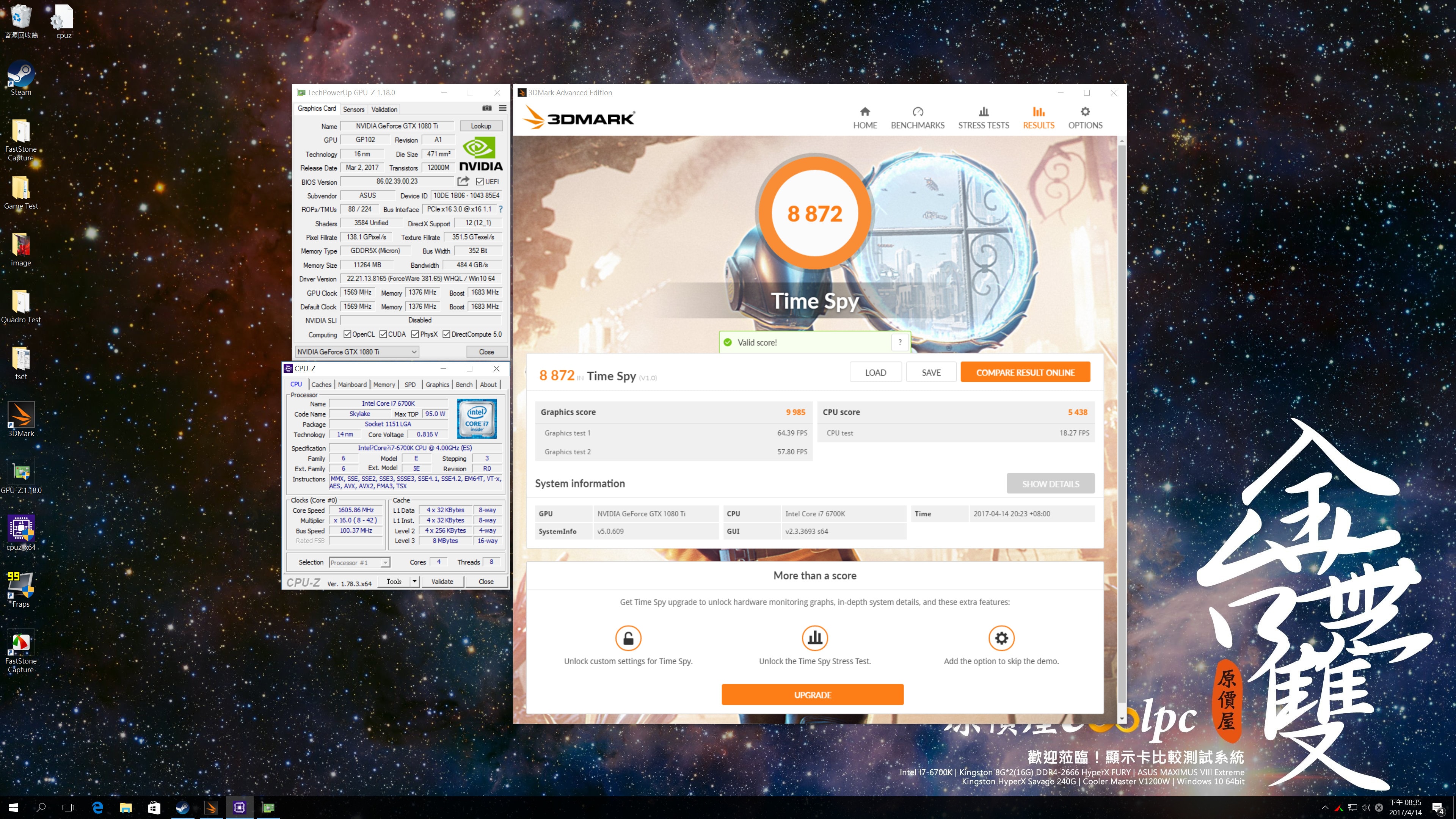
Task: Toggle the DirectCompute 5.0 checkbox
Action: (447, 334)
